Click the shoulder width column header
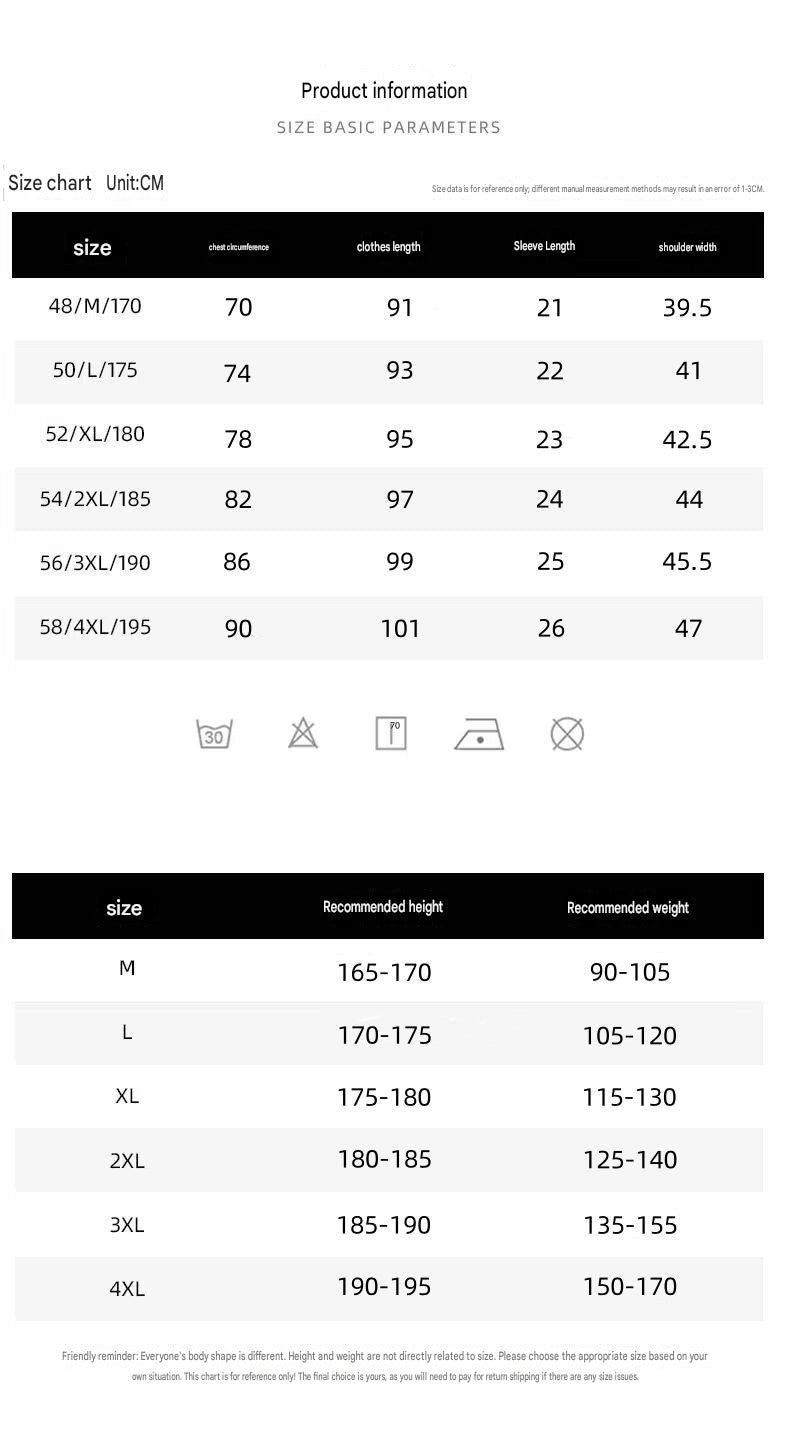Viewport: 790px width, 1451px height. pos(687,247)
